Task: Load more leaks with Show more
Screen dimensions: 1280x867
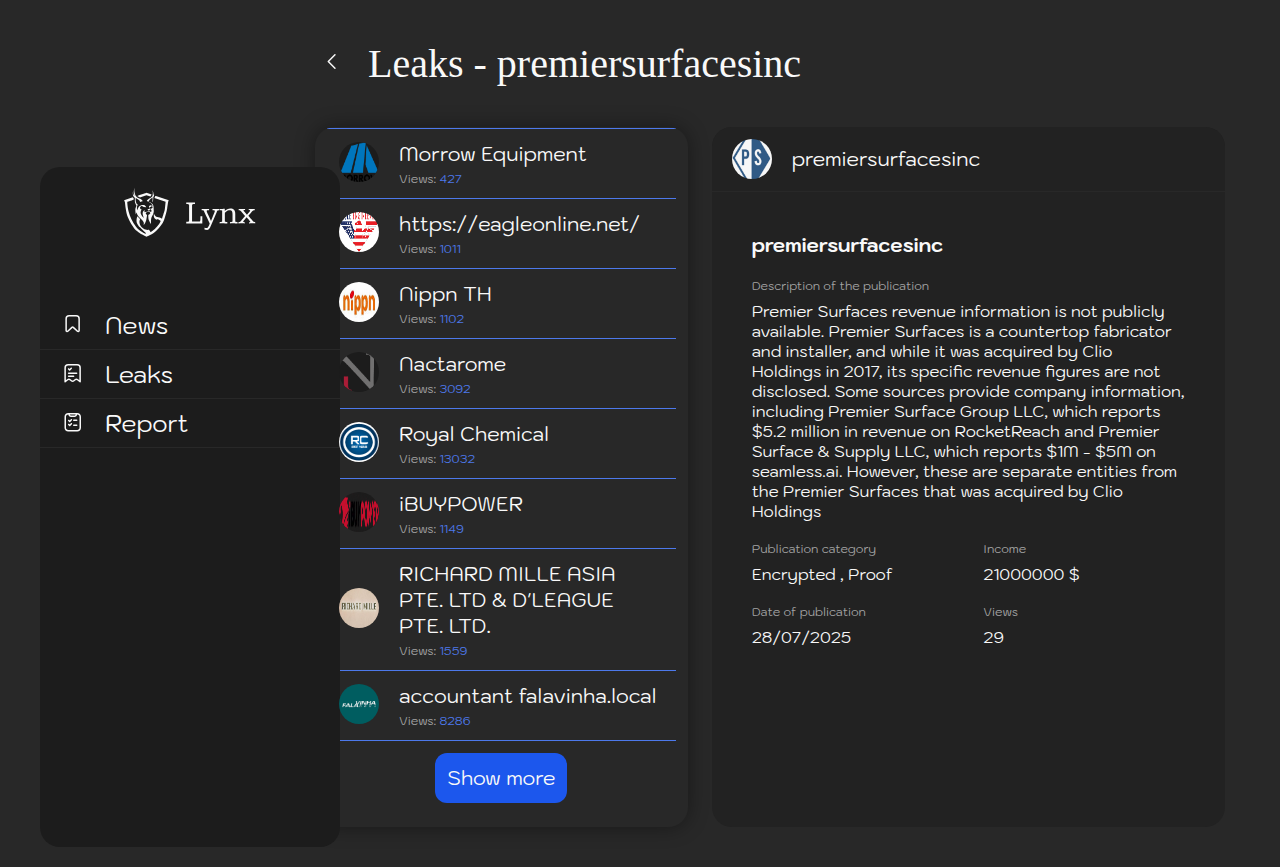Action: 501,778
